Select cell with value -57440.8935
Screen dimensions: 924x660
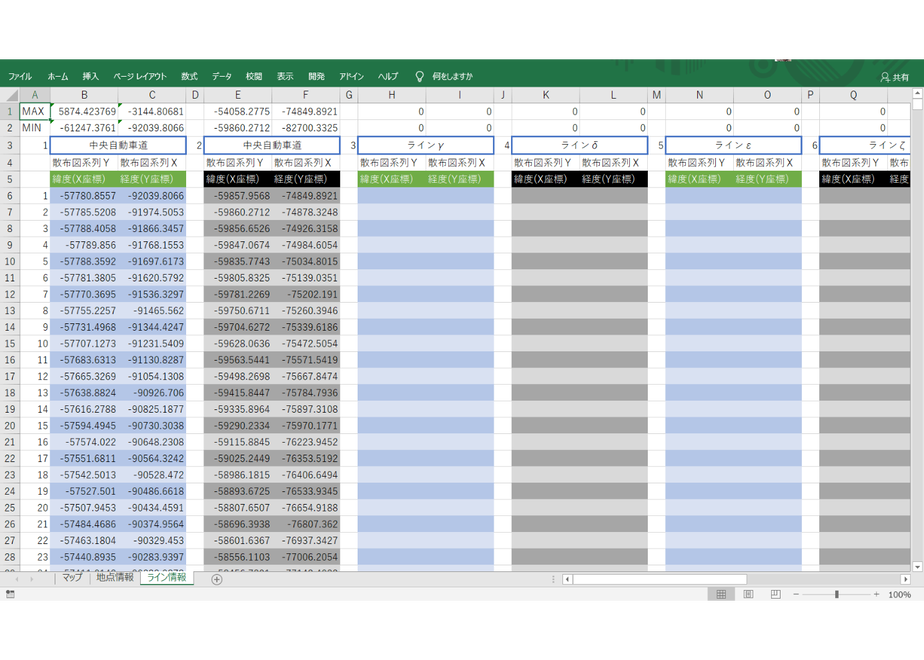84,557
